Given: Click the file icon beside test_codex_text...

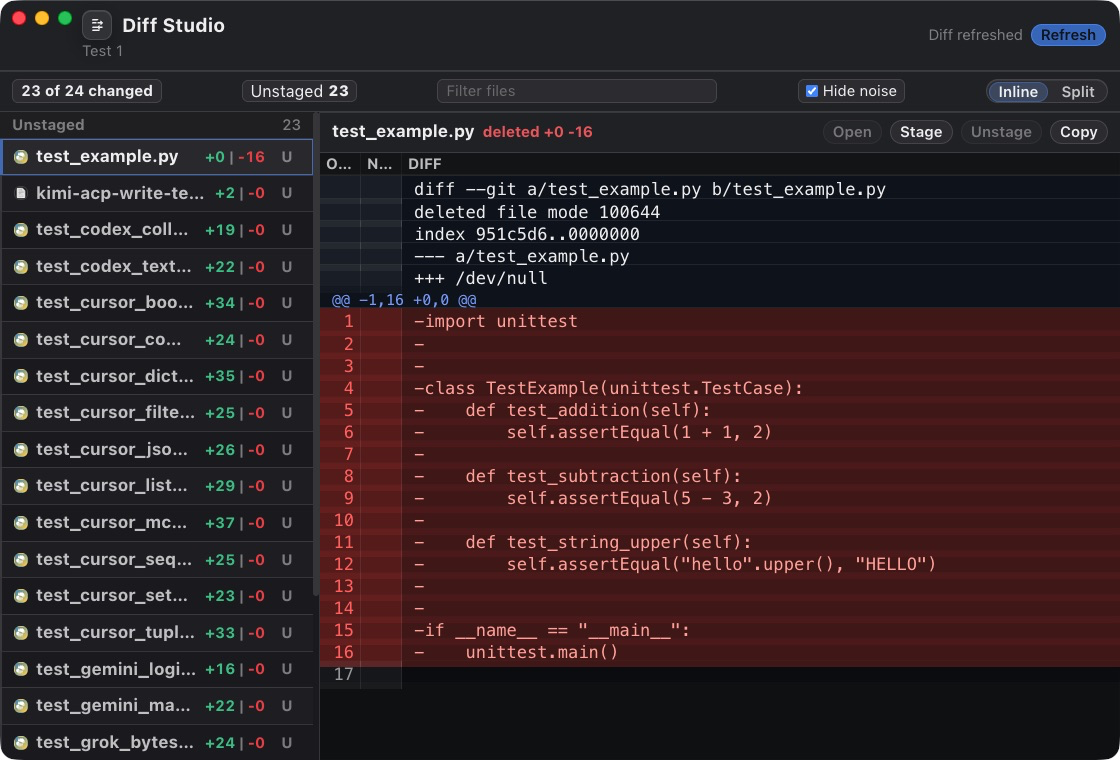Looking at the screenshot, I should pos(21,266).
